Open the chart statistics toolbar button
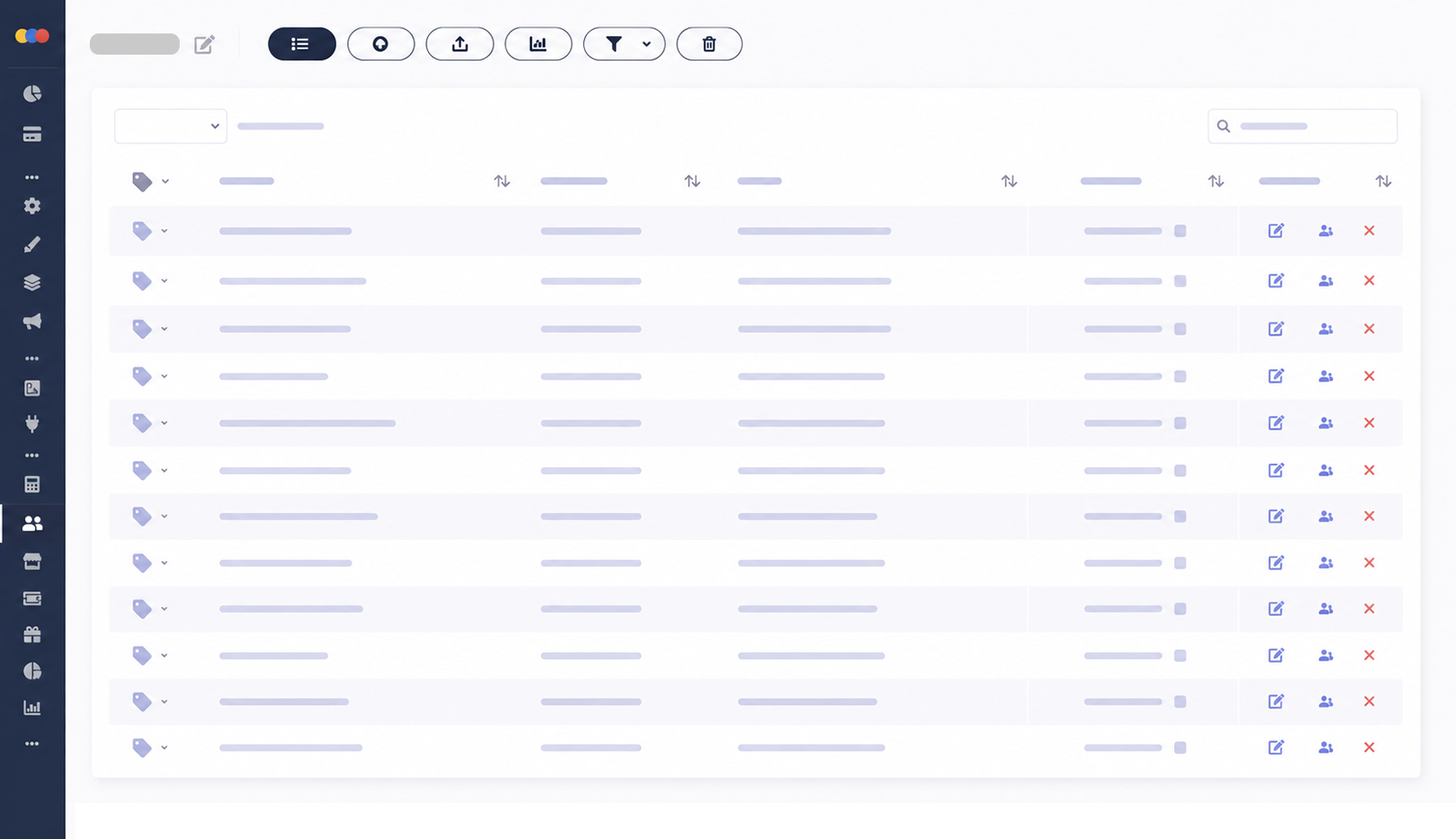Image resolution: width=1456 pixels, height=839 pixels. pyautogui.click(x=538, y=44)
